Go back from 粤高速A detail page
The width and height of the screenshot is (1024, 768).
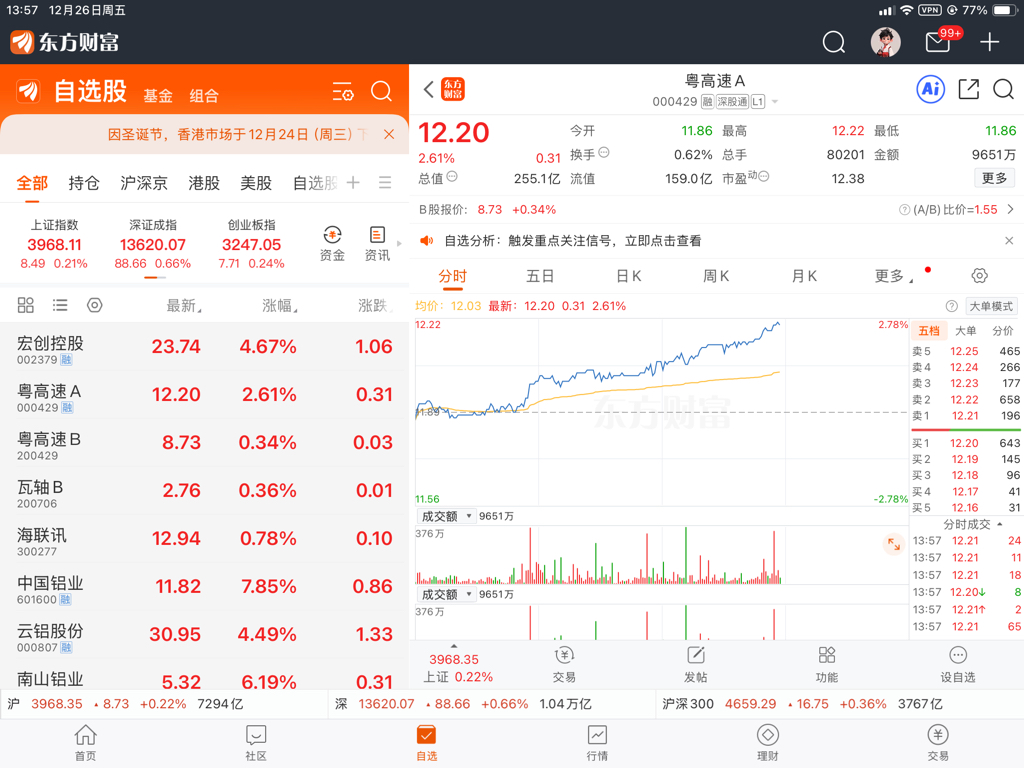pos(428,89)
